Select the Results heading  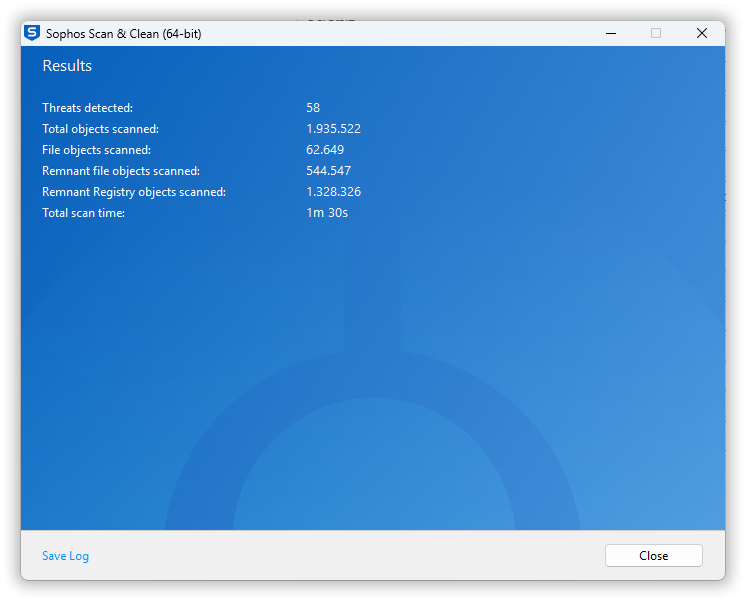(x=67, y=66)
